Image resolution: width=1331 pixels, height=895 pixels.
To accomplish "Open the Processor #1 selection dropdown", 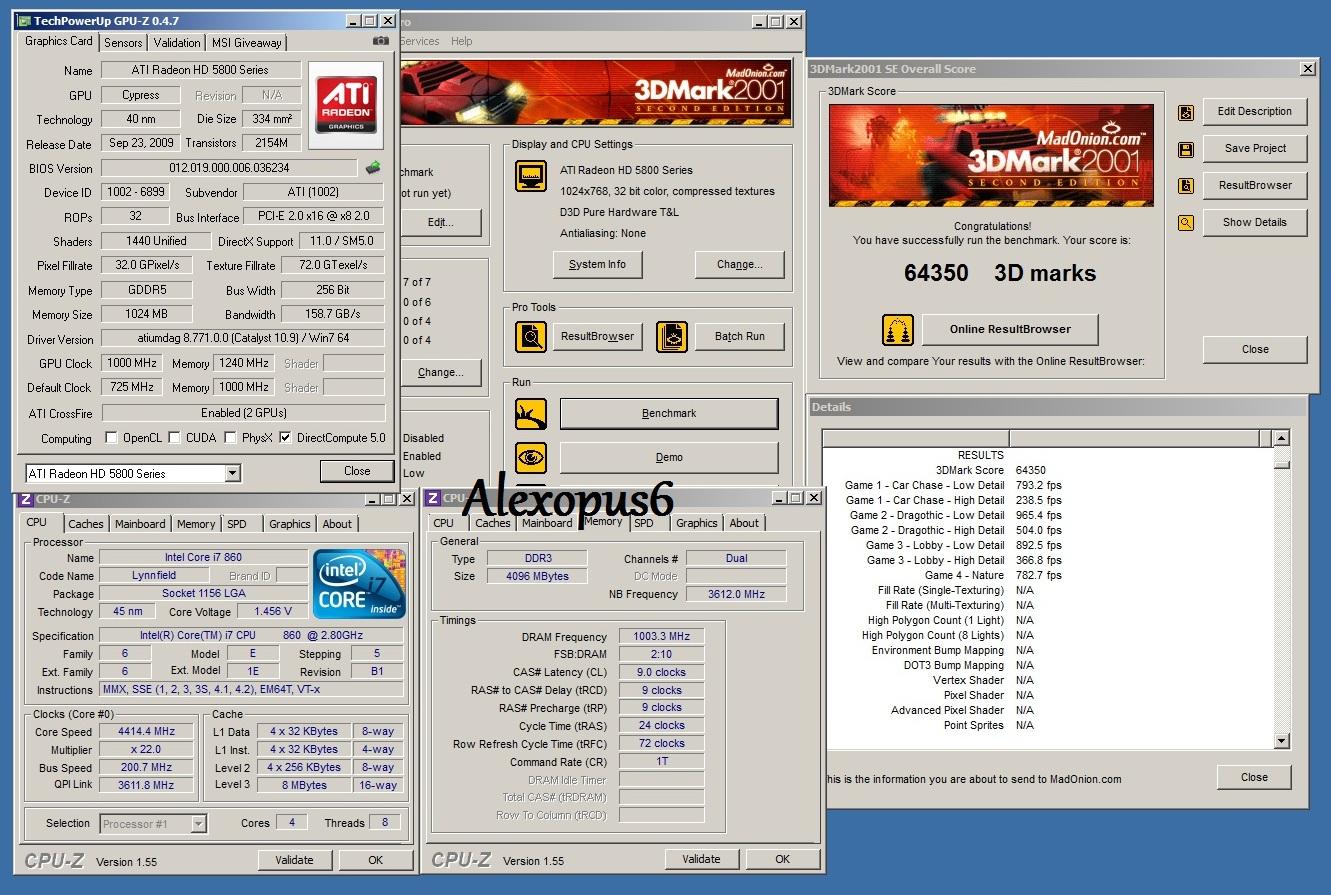I will coord(198,824).
